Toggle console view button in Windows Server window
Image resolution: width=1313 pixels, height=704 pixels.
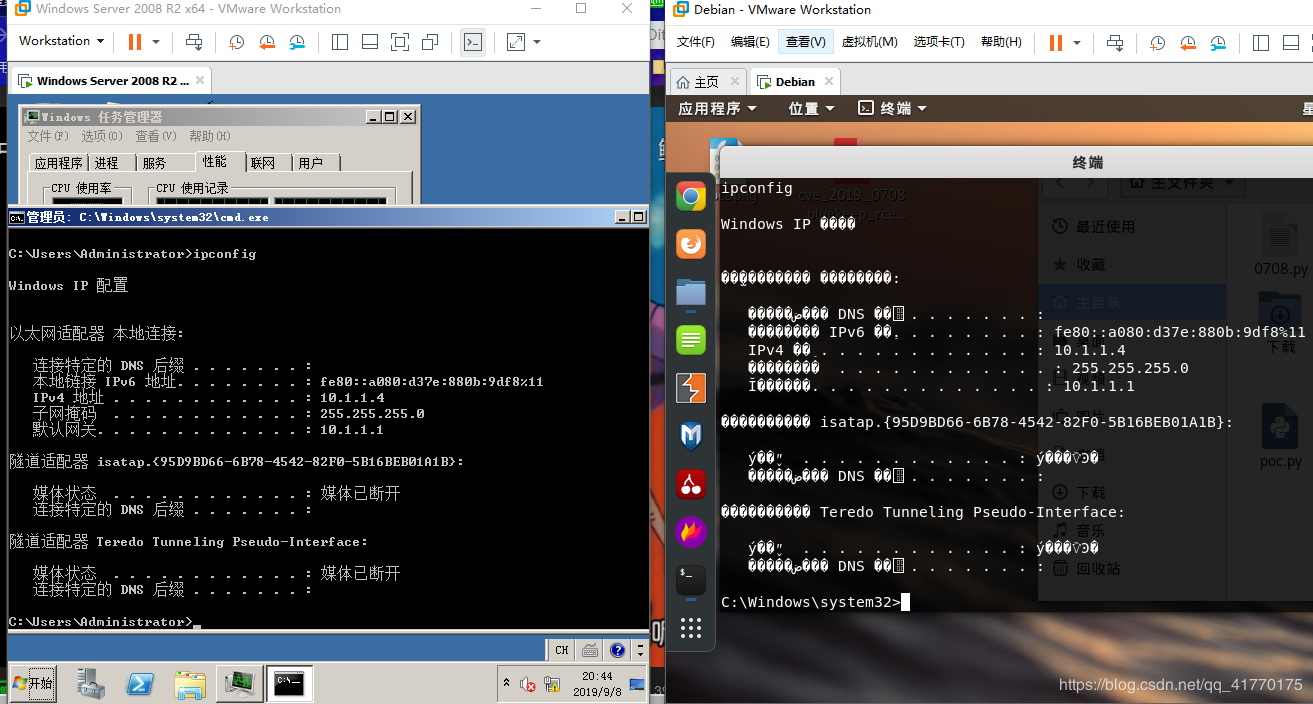coord(473,42)
